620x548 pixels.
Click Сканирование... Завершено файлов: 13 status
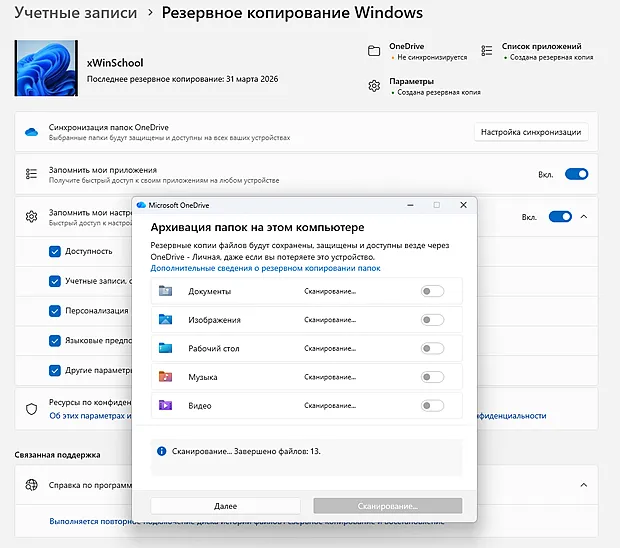tap(246, 451)
